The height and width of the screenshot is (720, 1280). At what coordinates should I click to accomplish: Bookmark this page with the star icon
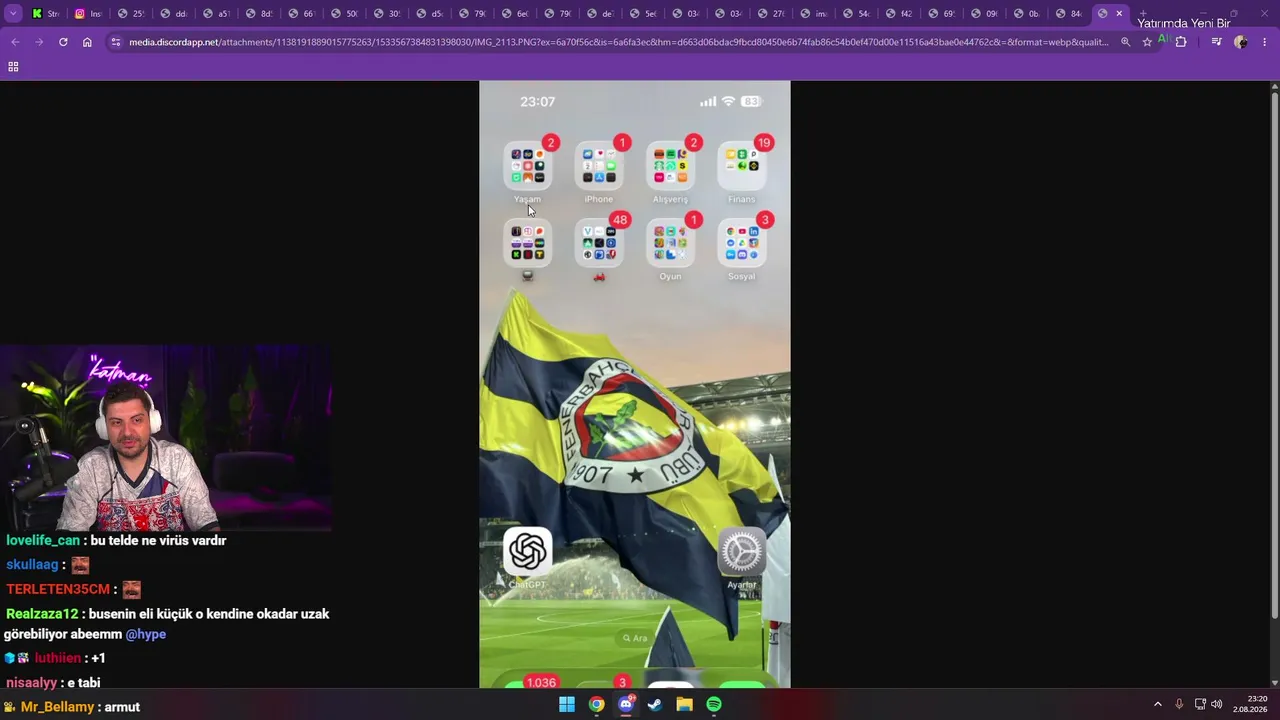(1147, 42)
